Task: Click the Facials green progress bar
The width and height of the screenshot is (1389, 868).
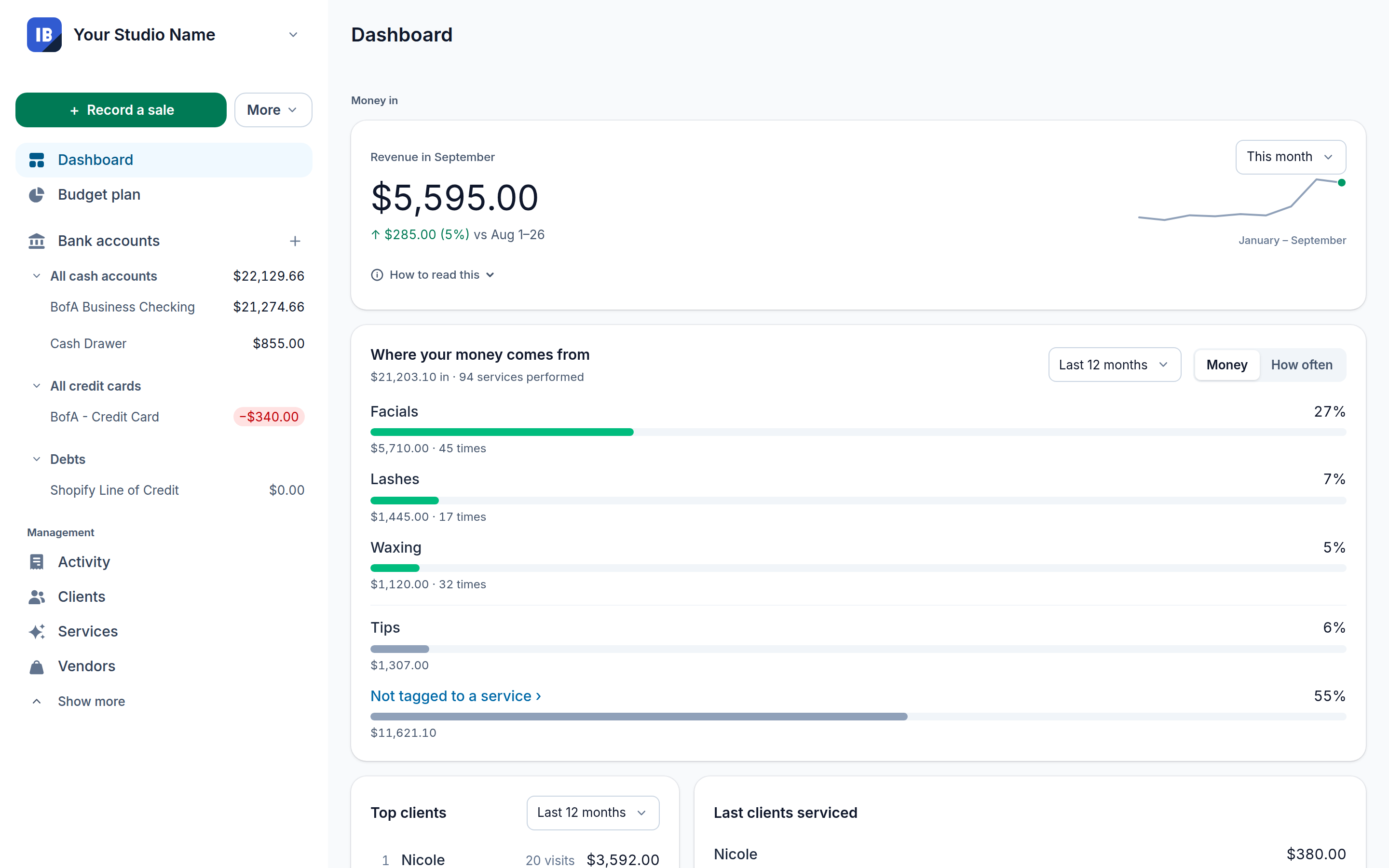Action: pyautogui.click(x=502, y=432)
